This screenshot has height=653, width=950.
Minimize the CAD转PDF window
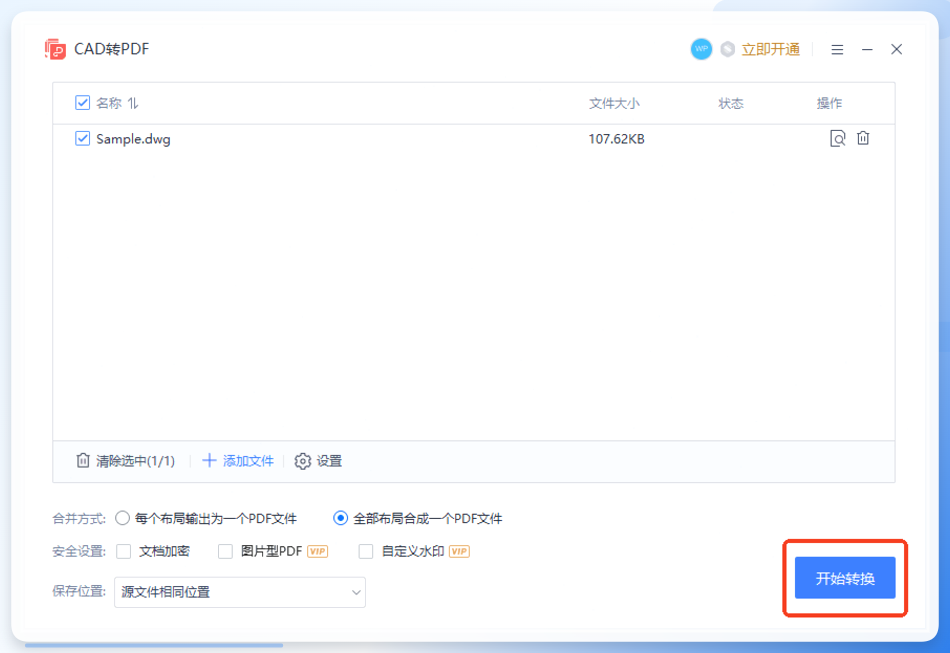[x=867, y=50]
